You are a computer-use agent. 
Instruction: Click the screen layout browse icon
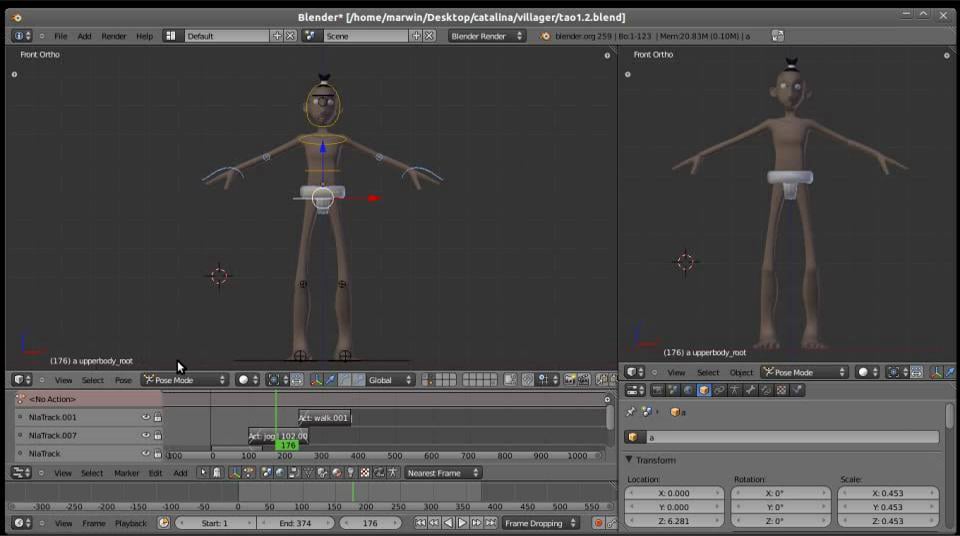coord(171,36)
